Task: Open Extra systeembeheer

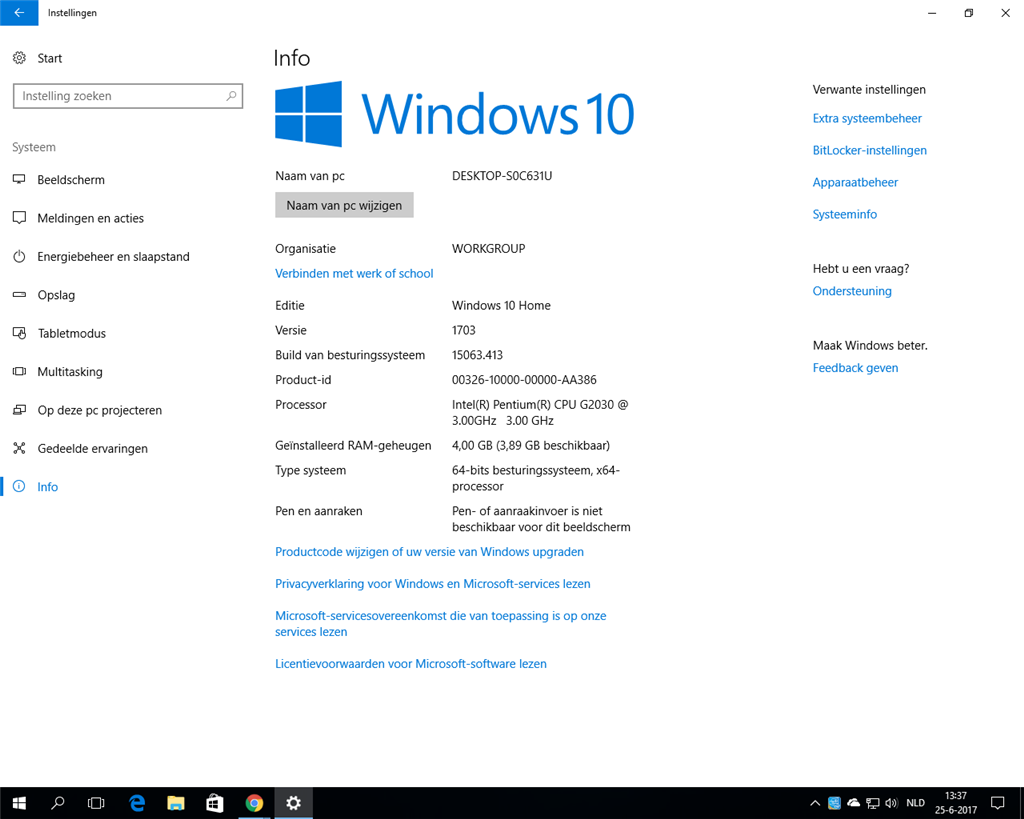Action: pyautogui.click(x=867, y=118)
